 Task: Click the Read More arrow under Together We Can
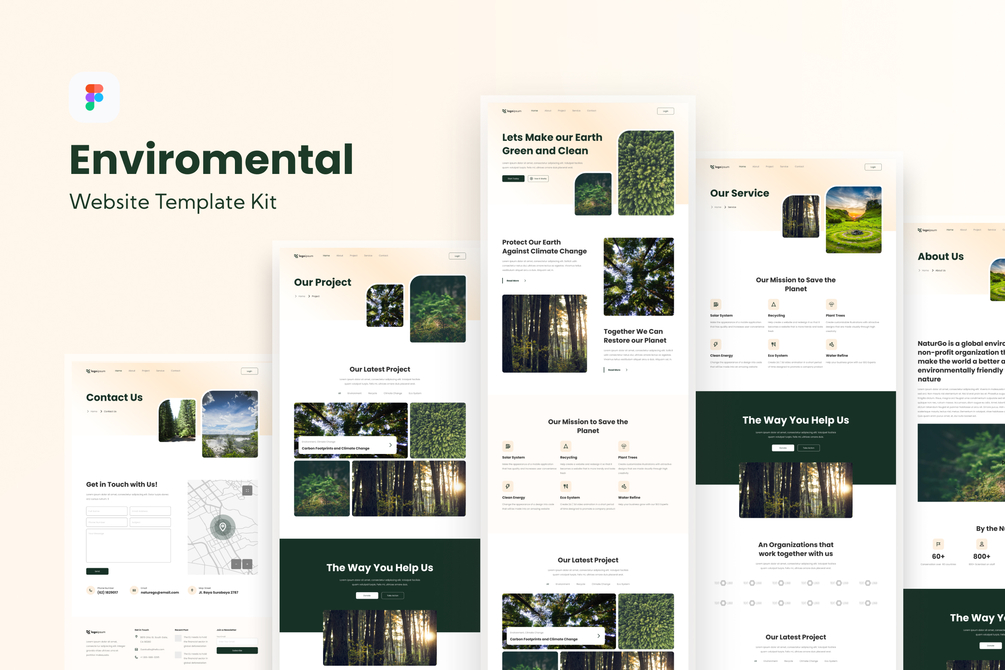pos(626,370)
